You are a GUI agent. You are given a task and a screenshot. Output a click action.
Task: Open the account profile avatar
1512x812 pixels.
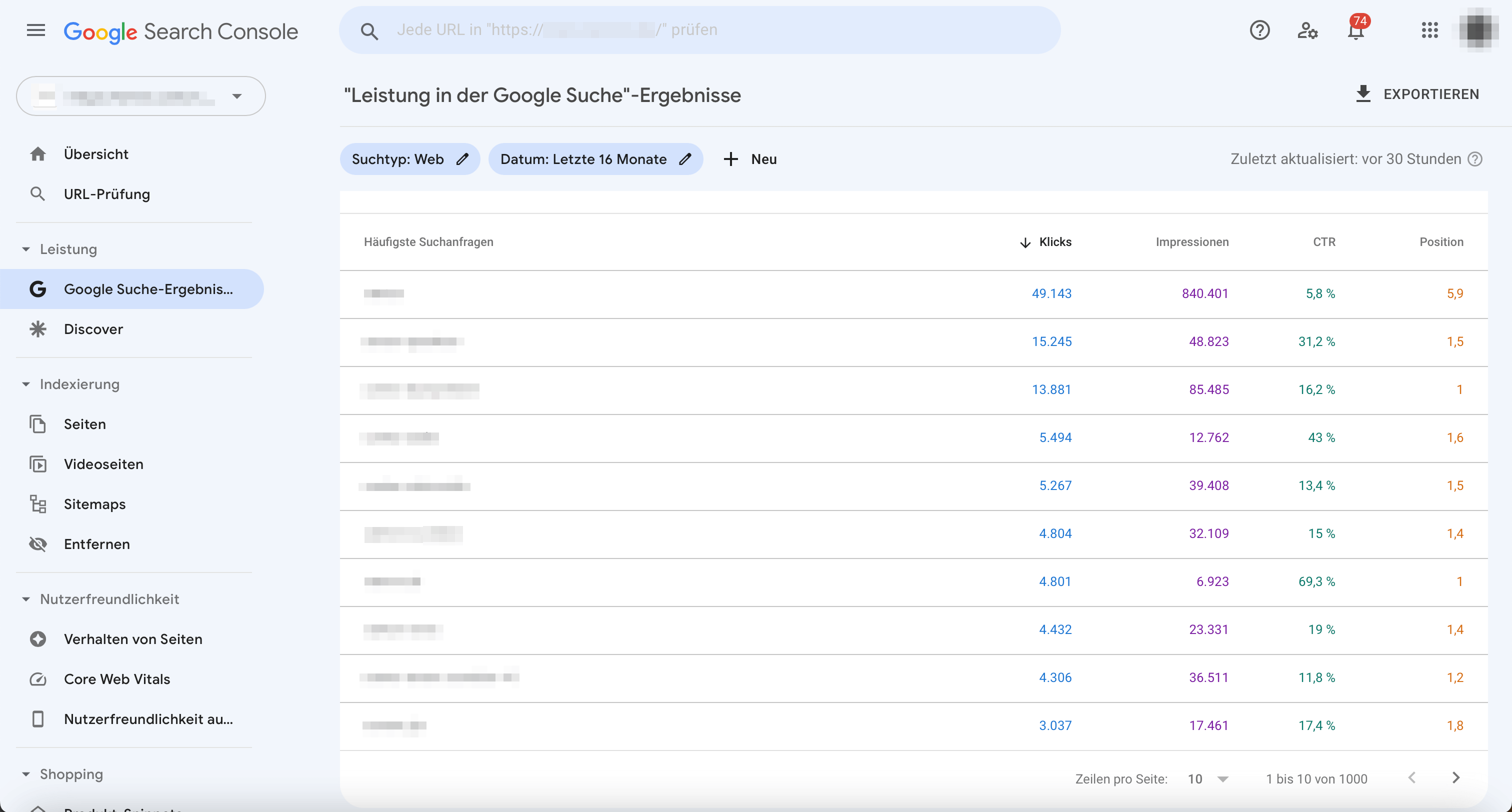coord(1478,29)
